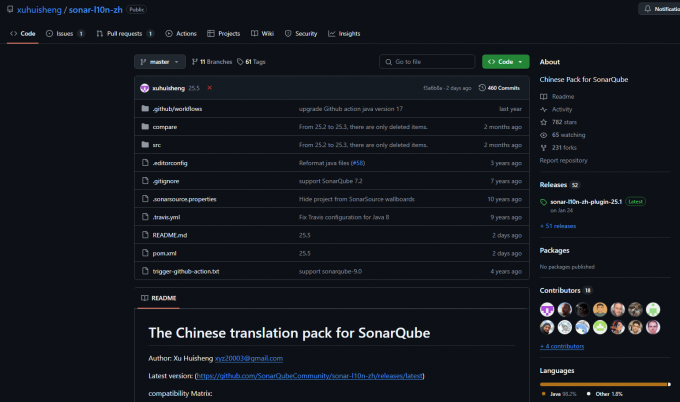Click the Other language label
Screen dimensions: 680x402
pyautogui.click(x=609, y=394)
